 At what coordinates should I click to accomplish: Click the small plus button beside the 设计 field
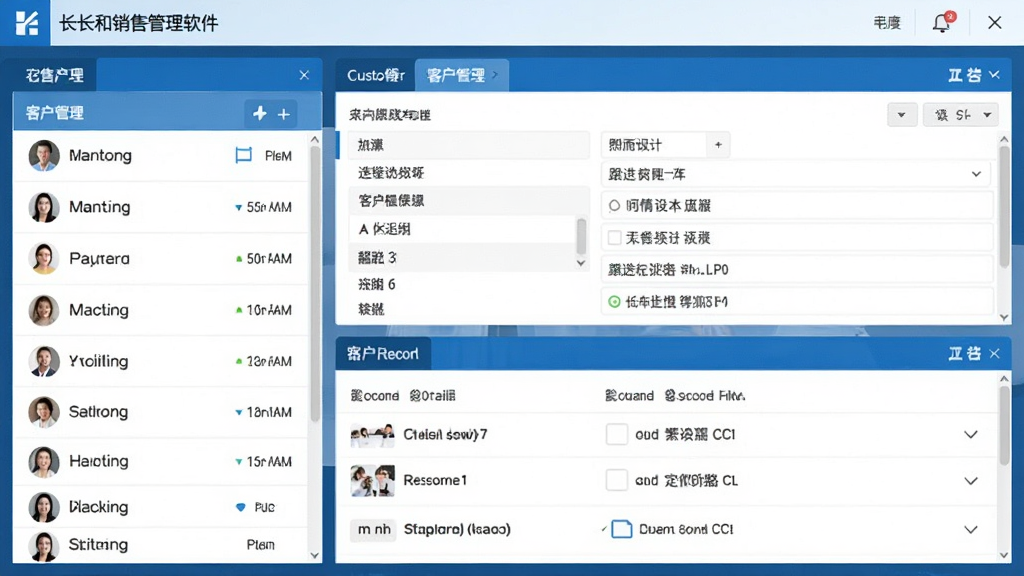point(718,145)
